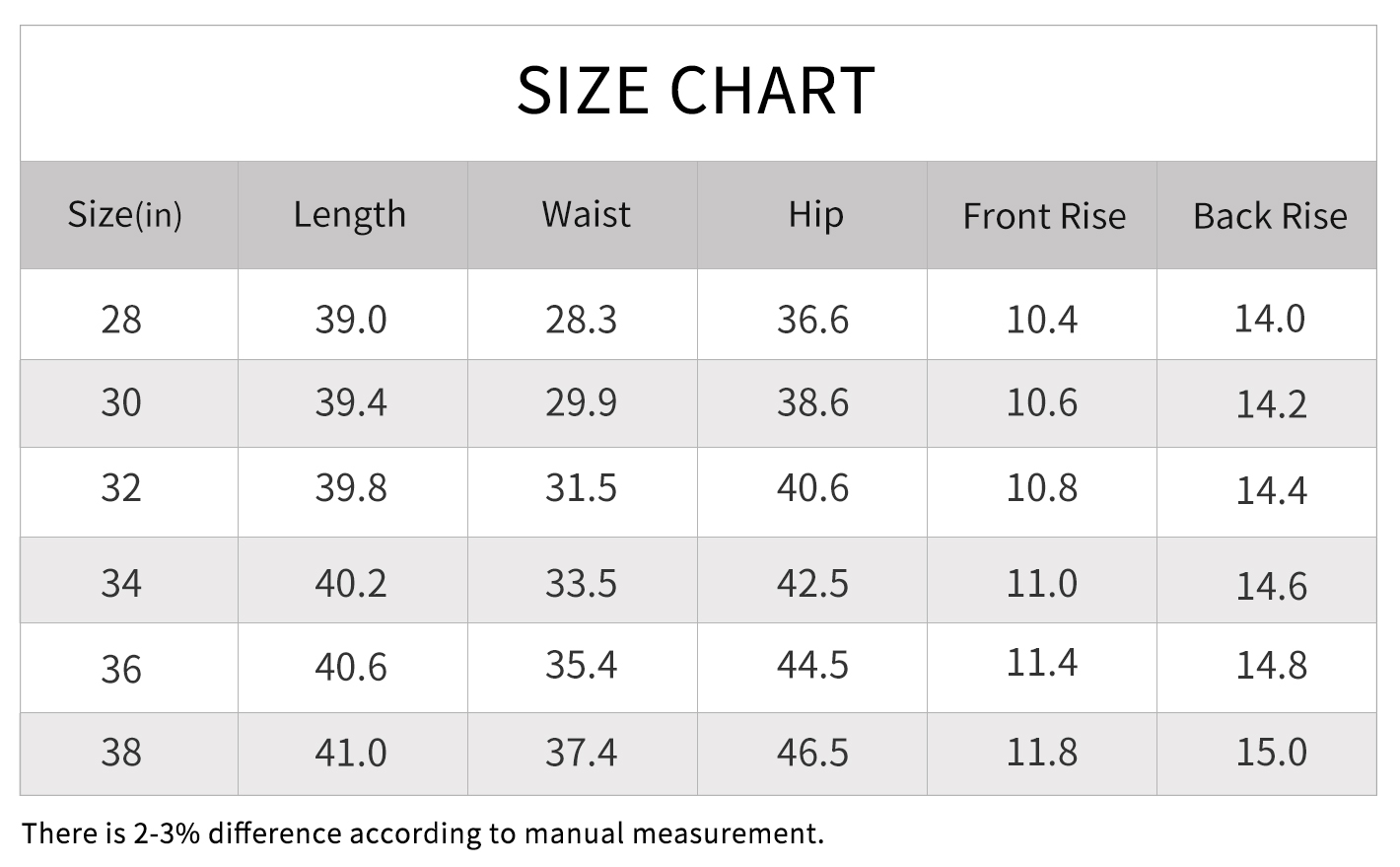Screen dimensions: 1400x867
Task: Select size 34 row label
Action: point(121,583)
